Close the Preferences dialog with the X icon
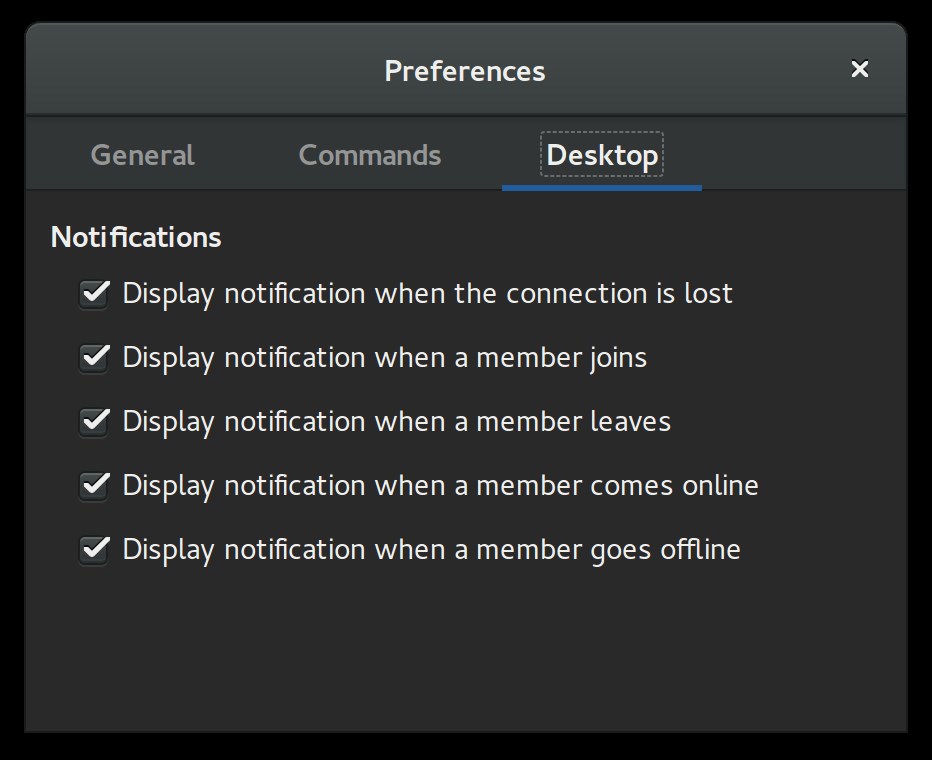 point(859,69)
